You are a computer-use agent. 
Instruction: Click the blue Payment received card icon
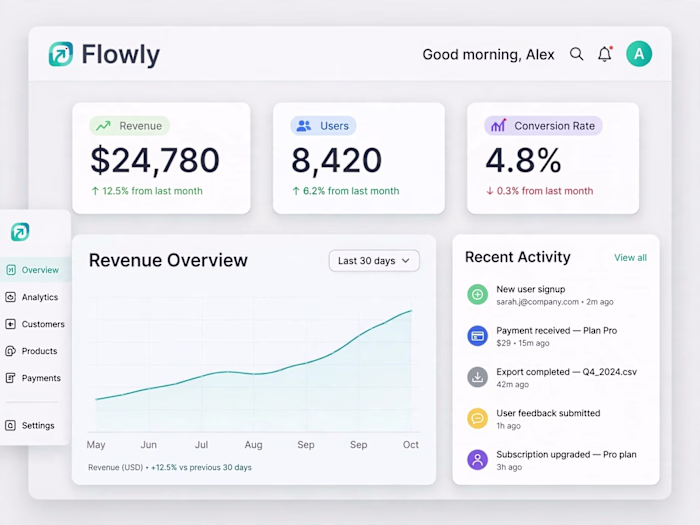[x=477, y=336]
